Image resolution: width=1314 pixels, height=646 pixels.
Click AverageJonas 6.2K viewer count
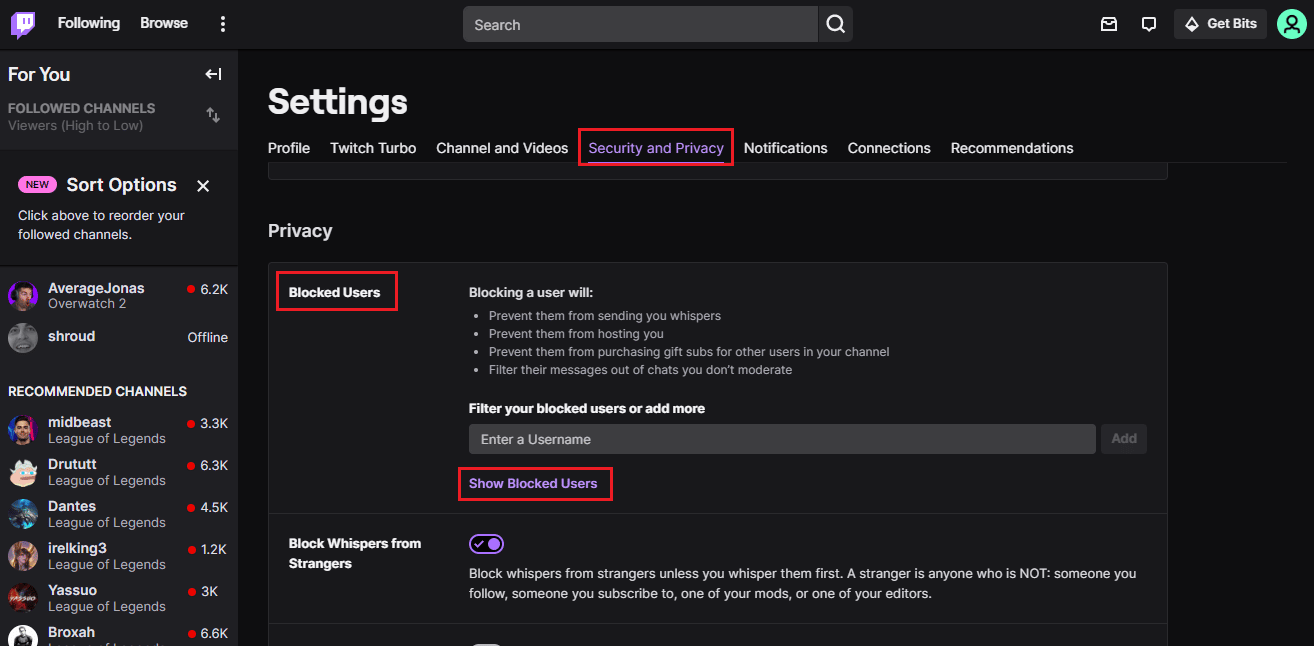coord(214,289)
